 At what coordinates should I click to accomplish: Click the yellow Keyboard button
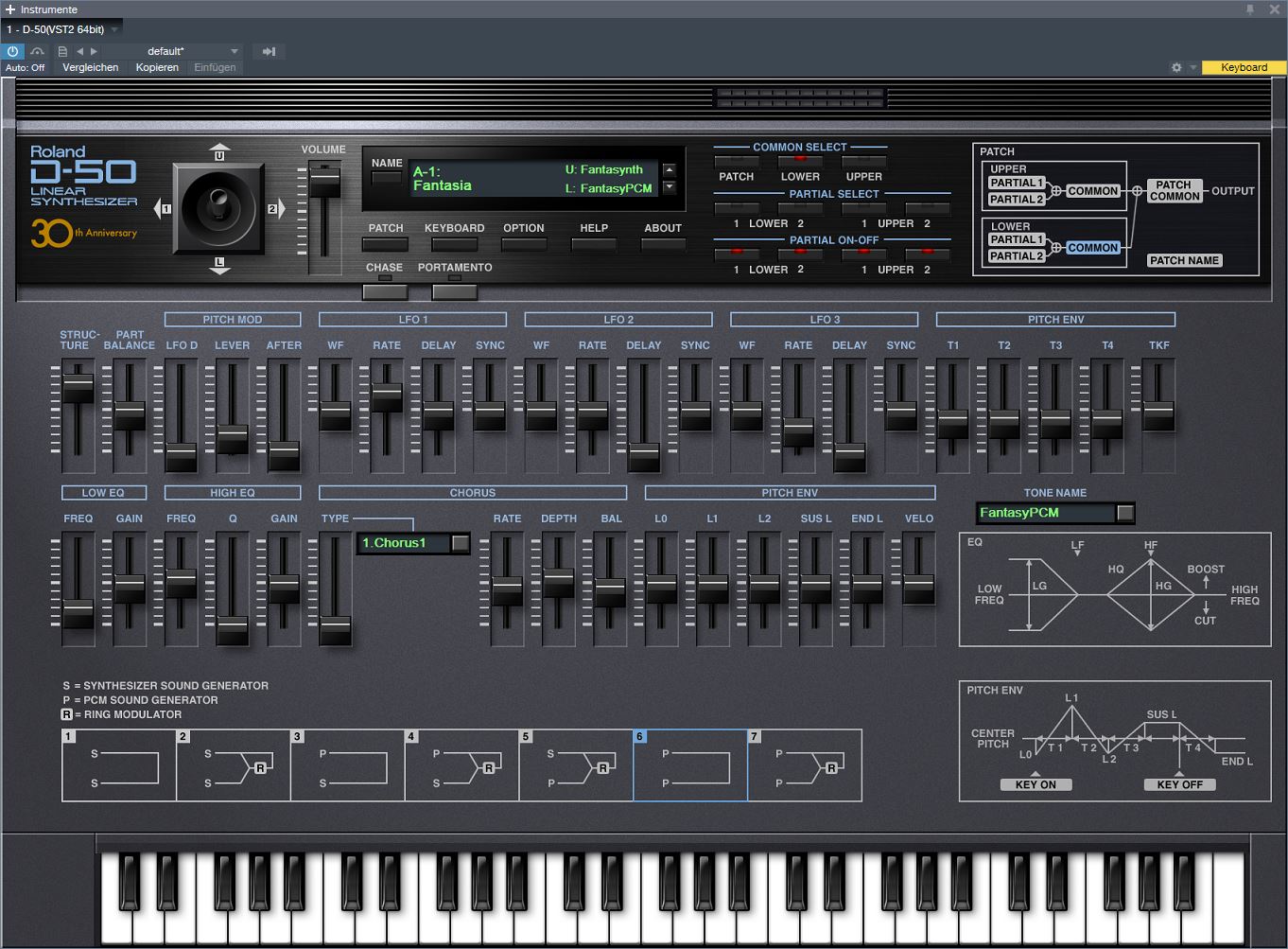coord(1244,67)
